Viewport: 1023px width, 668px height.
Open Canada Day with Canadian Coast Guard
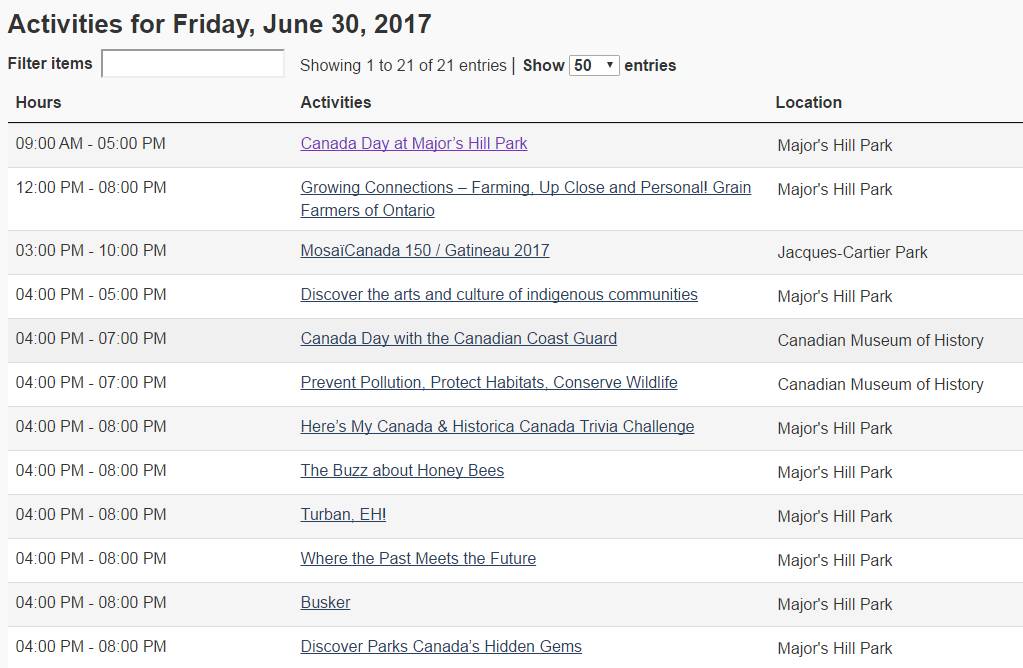(x=458, y=338)
